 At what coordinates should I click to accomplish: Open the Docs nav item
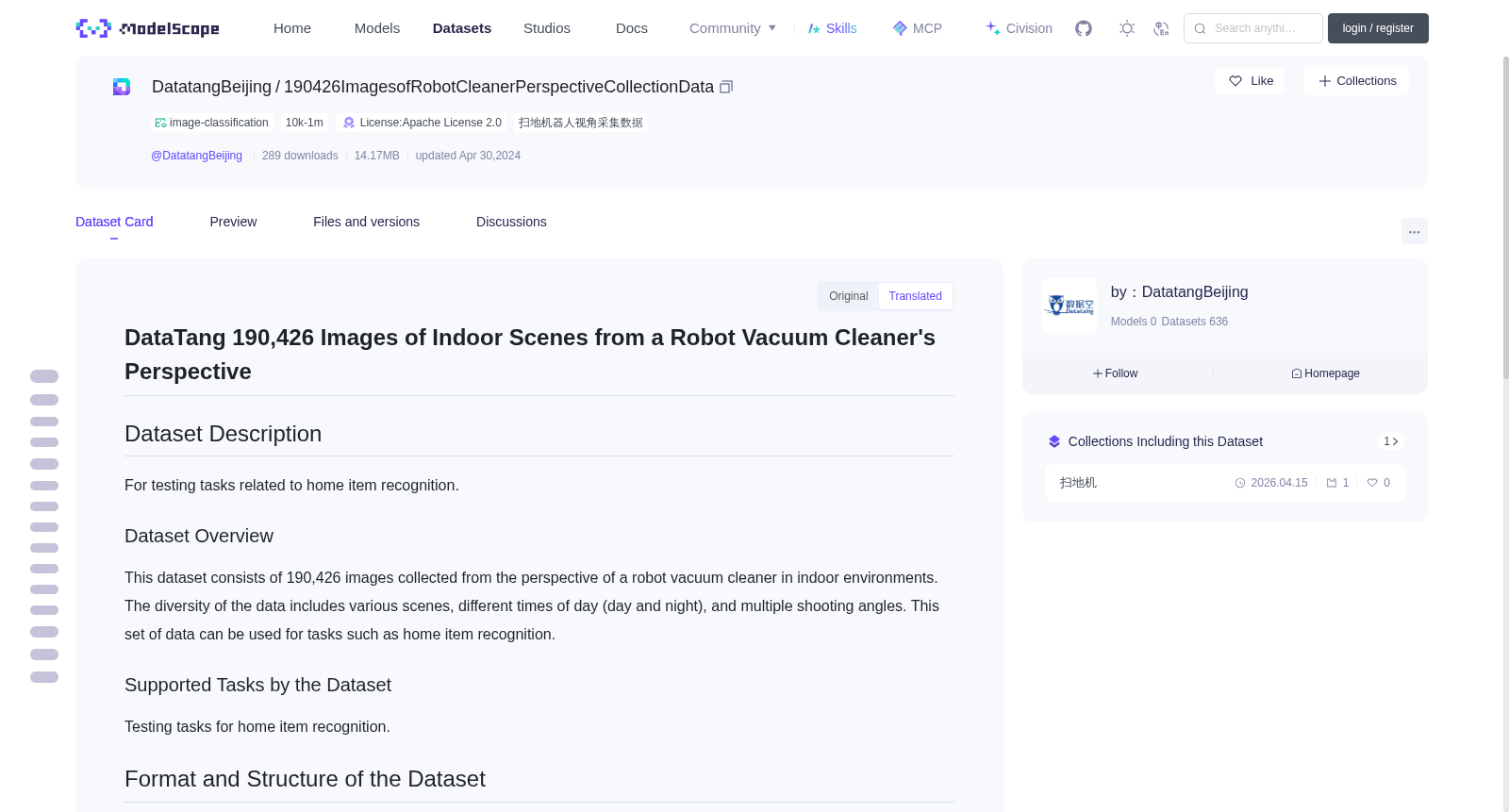click(x=632, y=28)
